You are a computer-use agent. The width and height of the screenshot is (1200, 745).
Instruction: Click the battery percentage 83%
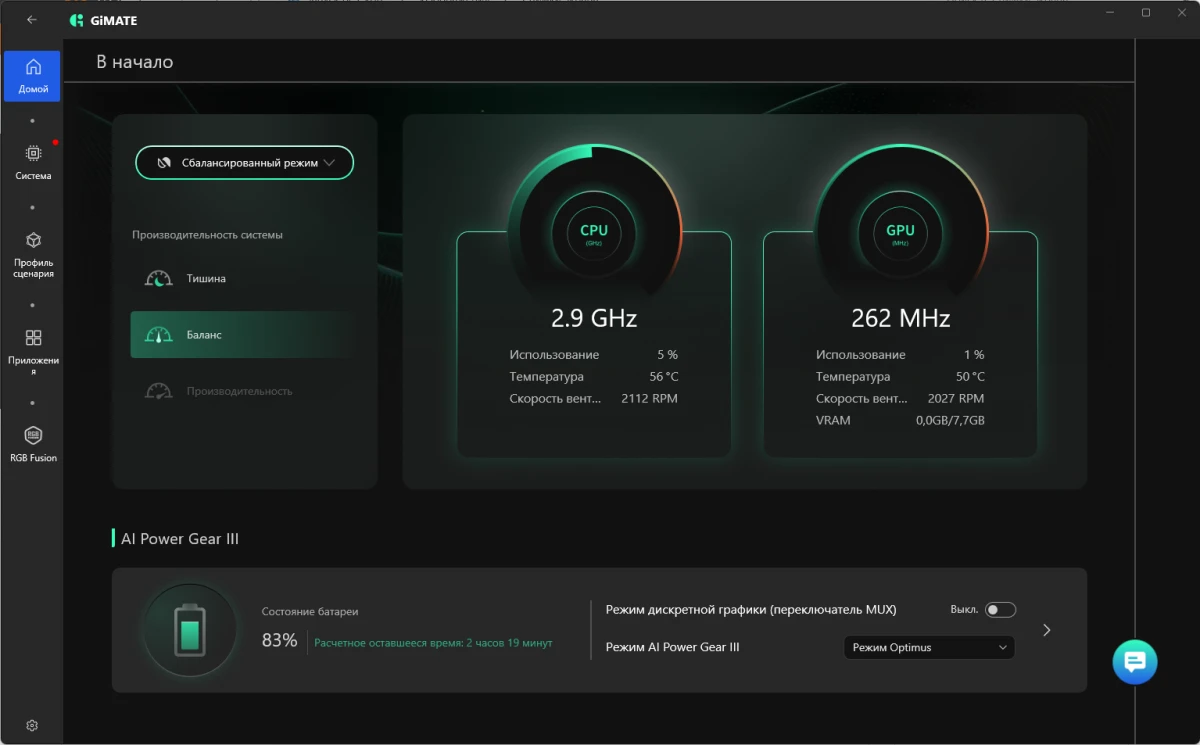coord(280,641)
